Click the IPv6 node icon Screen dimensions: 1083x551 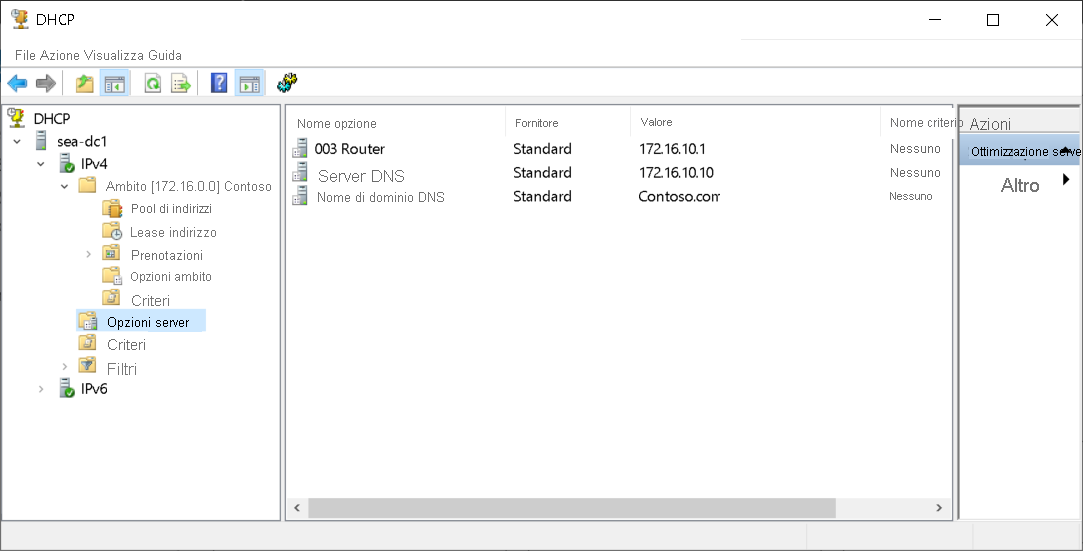click(x=66, y=388)
